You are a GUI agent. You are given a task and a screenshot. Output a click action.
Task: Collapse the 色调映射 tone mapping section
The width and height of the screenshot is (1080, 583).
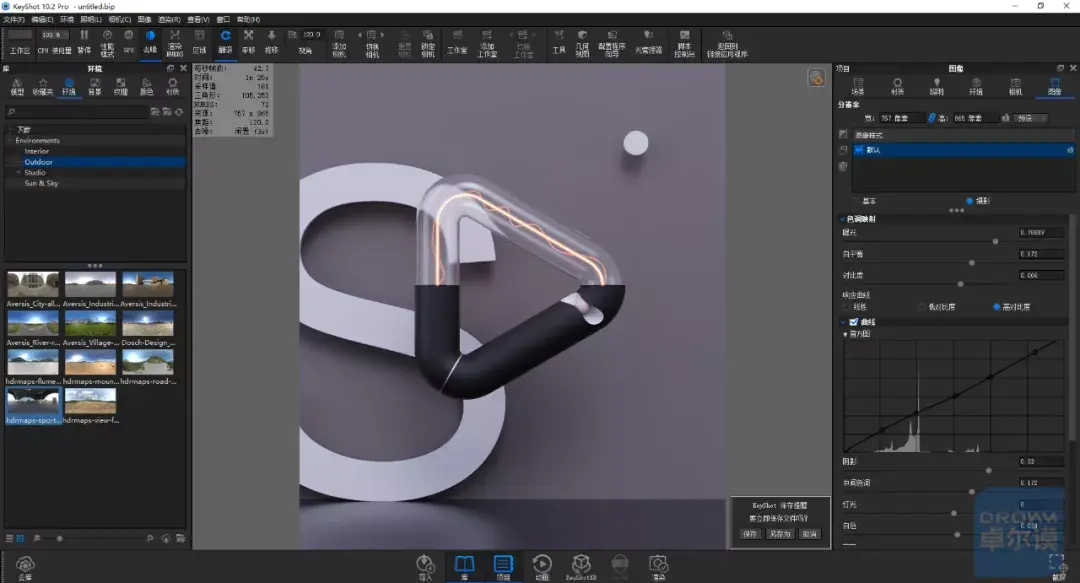pos(842,219)
